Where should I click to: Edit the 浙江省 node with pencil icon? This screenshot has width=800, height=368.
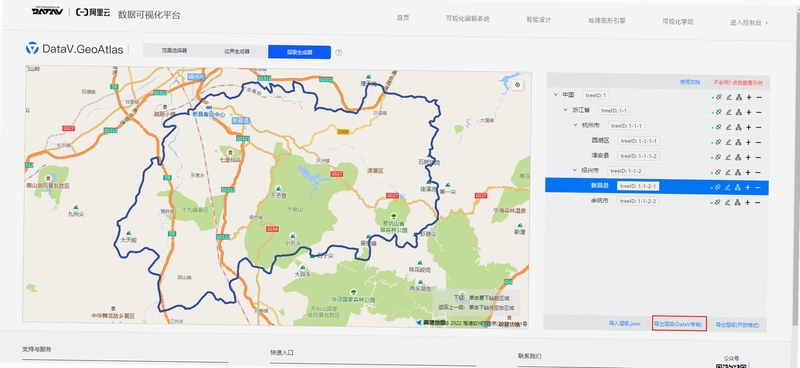(728, 112)
